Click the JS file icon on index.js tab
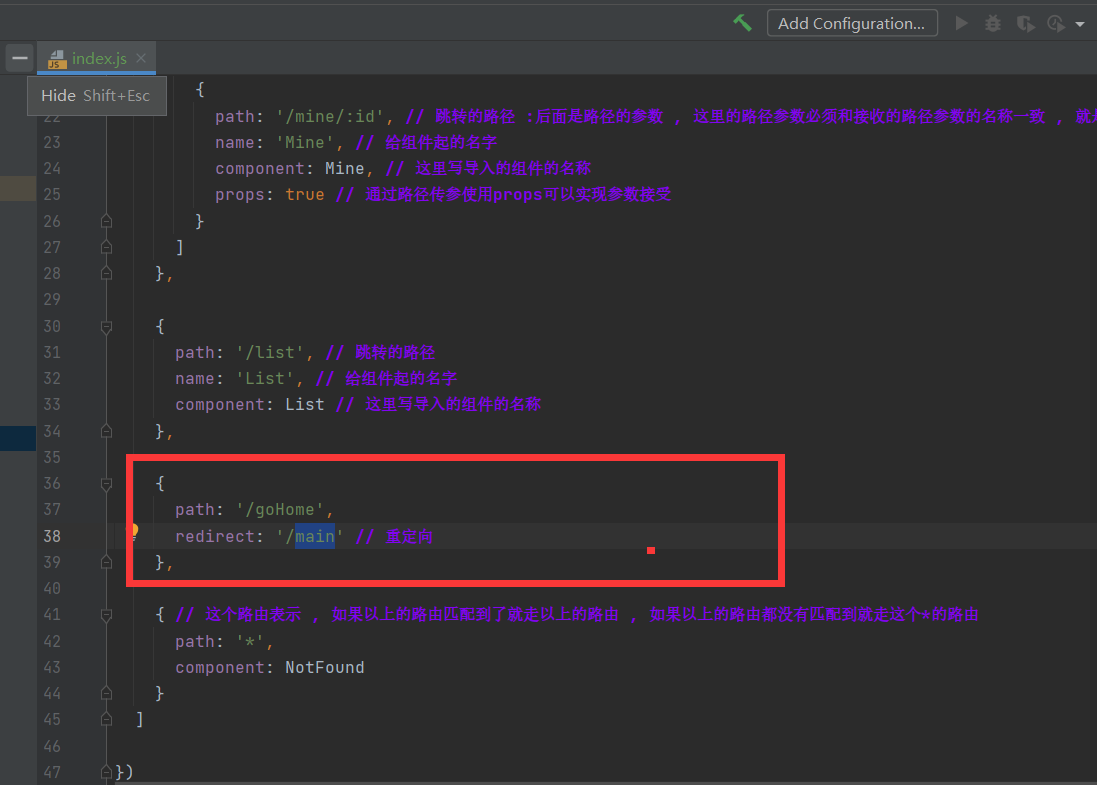 (57, 59)
